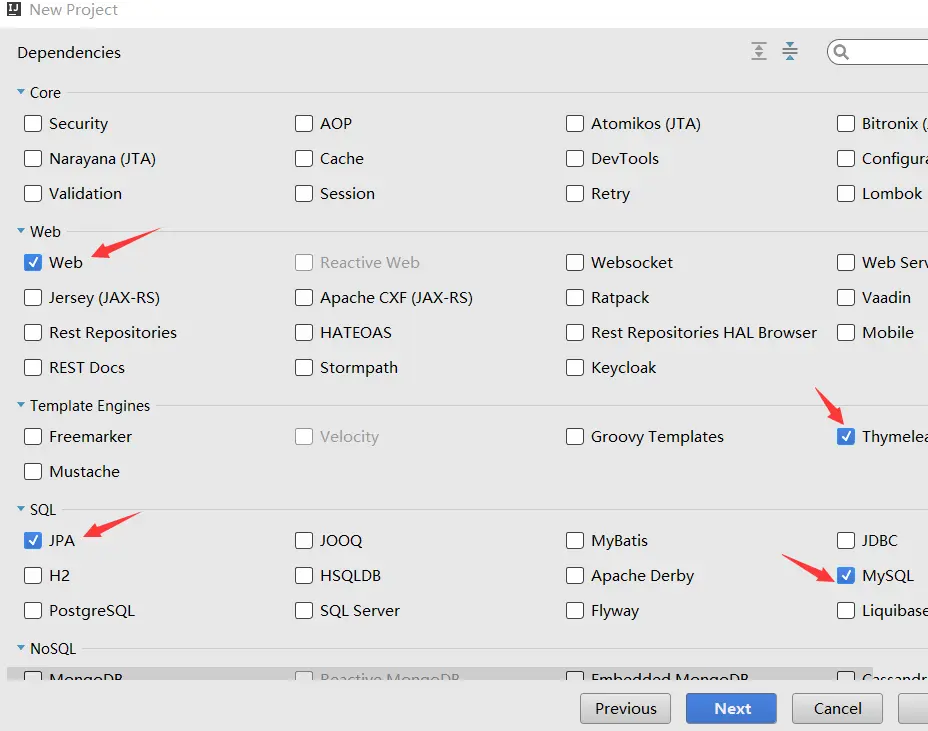Enable the JOOQ checkbox
This screenshot has height=731, width=928.
pos(304,540)
